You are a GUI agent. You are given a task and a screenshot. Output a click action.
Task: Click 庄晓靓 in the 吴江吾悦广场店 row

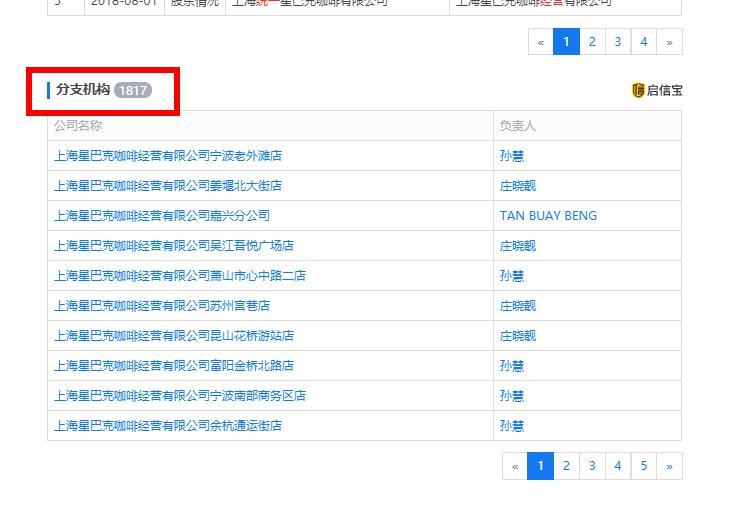point(518,246)
